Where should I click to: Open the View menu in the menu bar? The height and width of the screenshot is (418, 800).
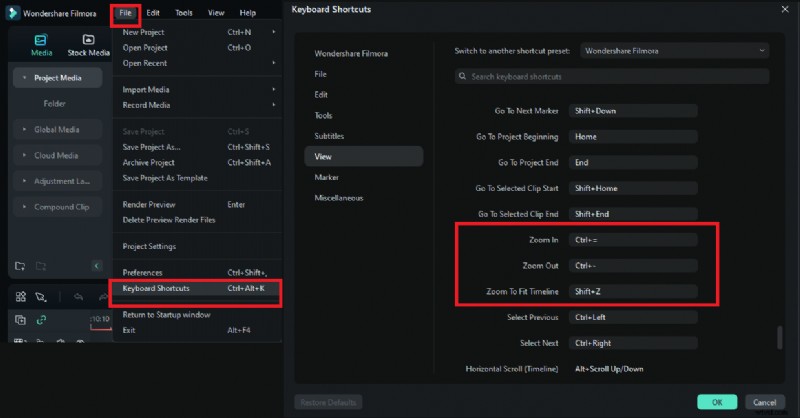tap(216, 13)
